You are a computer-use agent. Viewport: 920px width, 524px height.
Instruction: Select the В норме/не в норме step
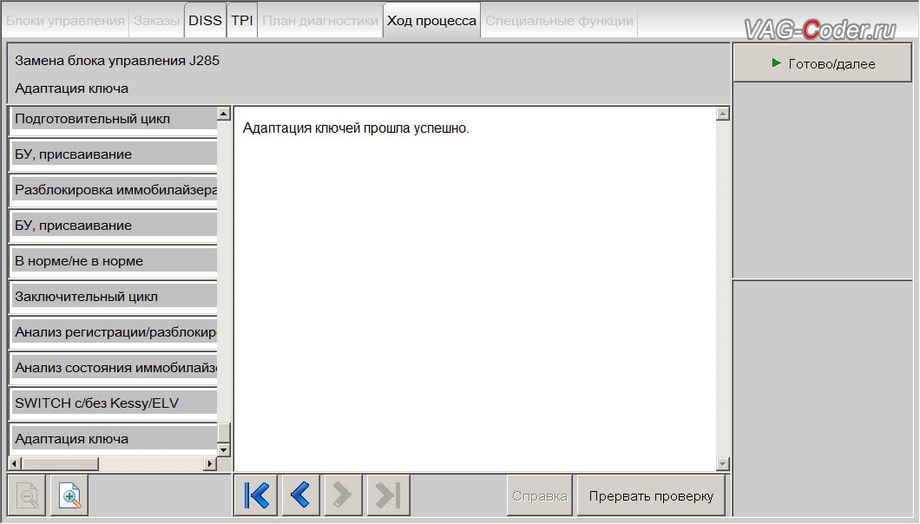(114, 261)
